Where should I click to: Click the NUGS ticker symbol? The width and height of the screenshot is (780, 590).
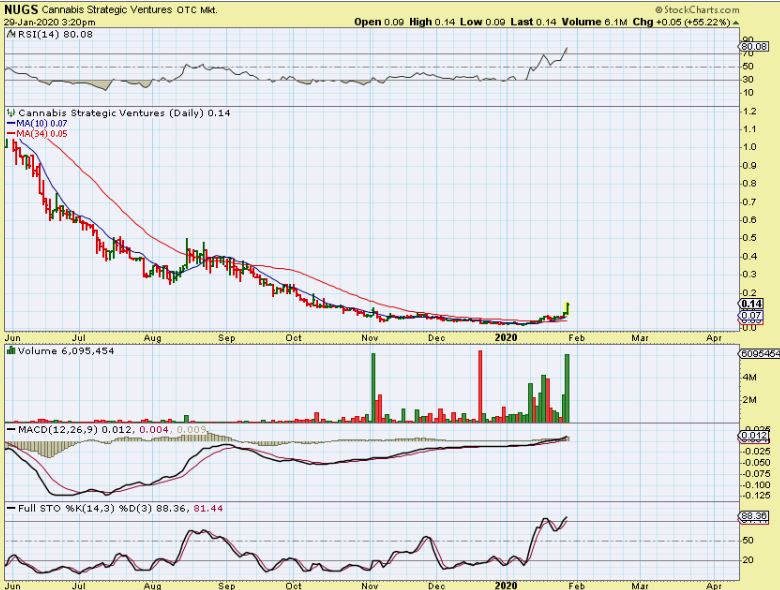point(20,9)
